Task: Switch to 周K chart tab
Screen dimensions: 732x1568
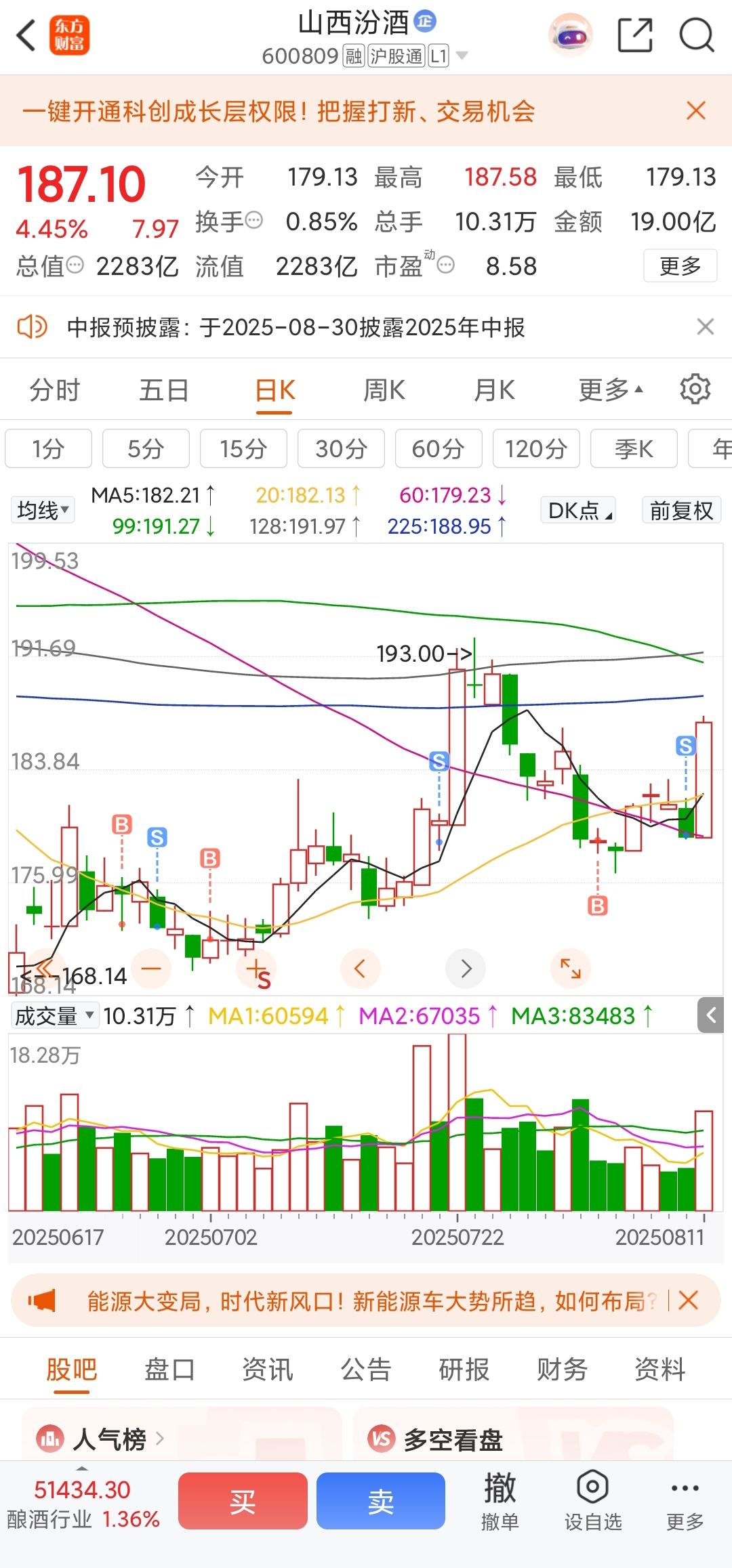Action: (x=384, y=390)
